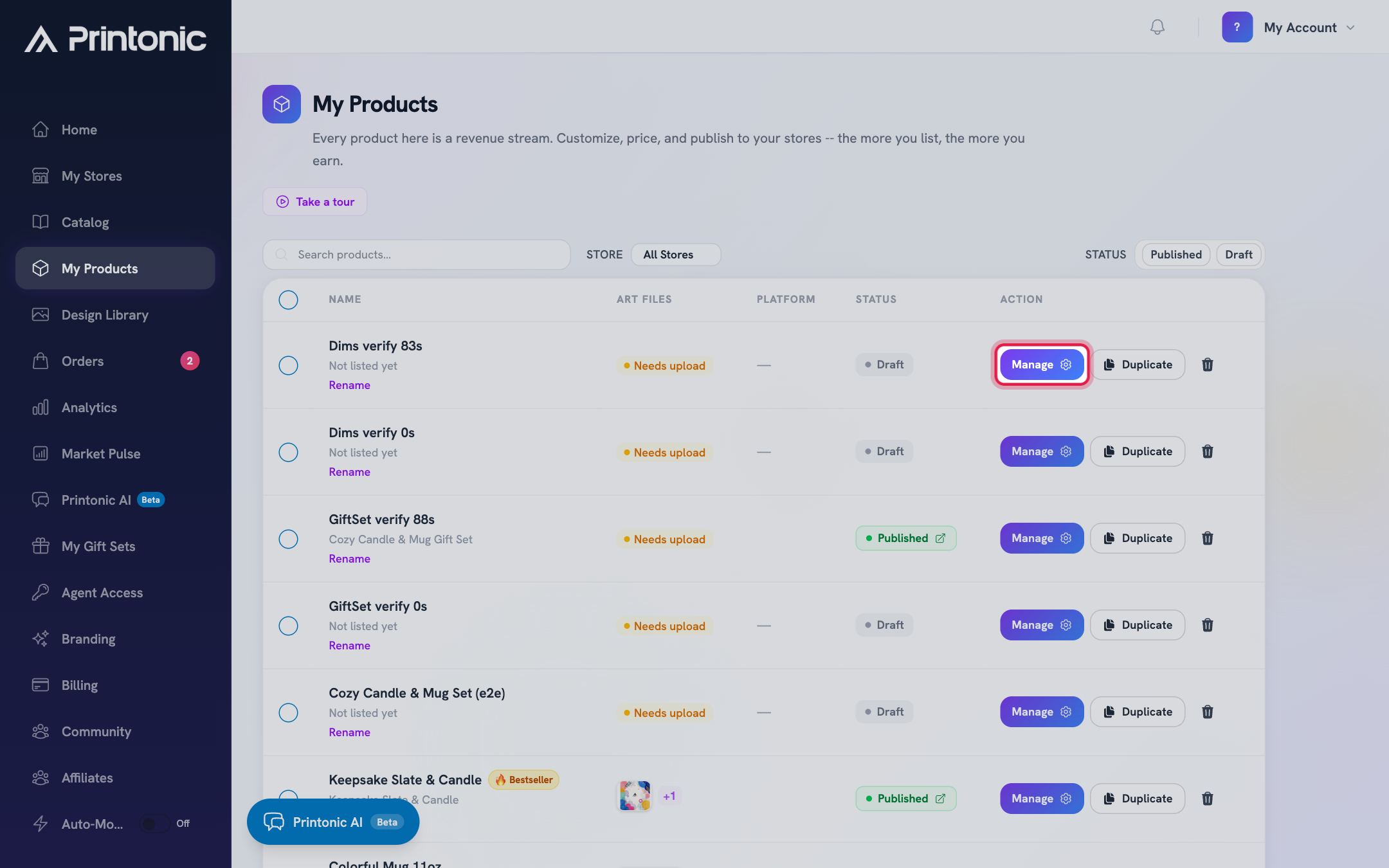Rename GiftSet verify 88s product
1389x868 pixels.
click(x=349, y=559)
